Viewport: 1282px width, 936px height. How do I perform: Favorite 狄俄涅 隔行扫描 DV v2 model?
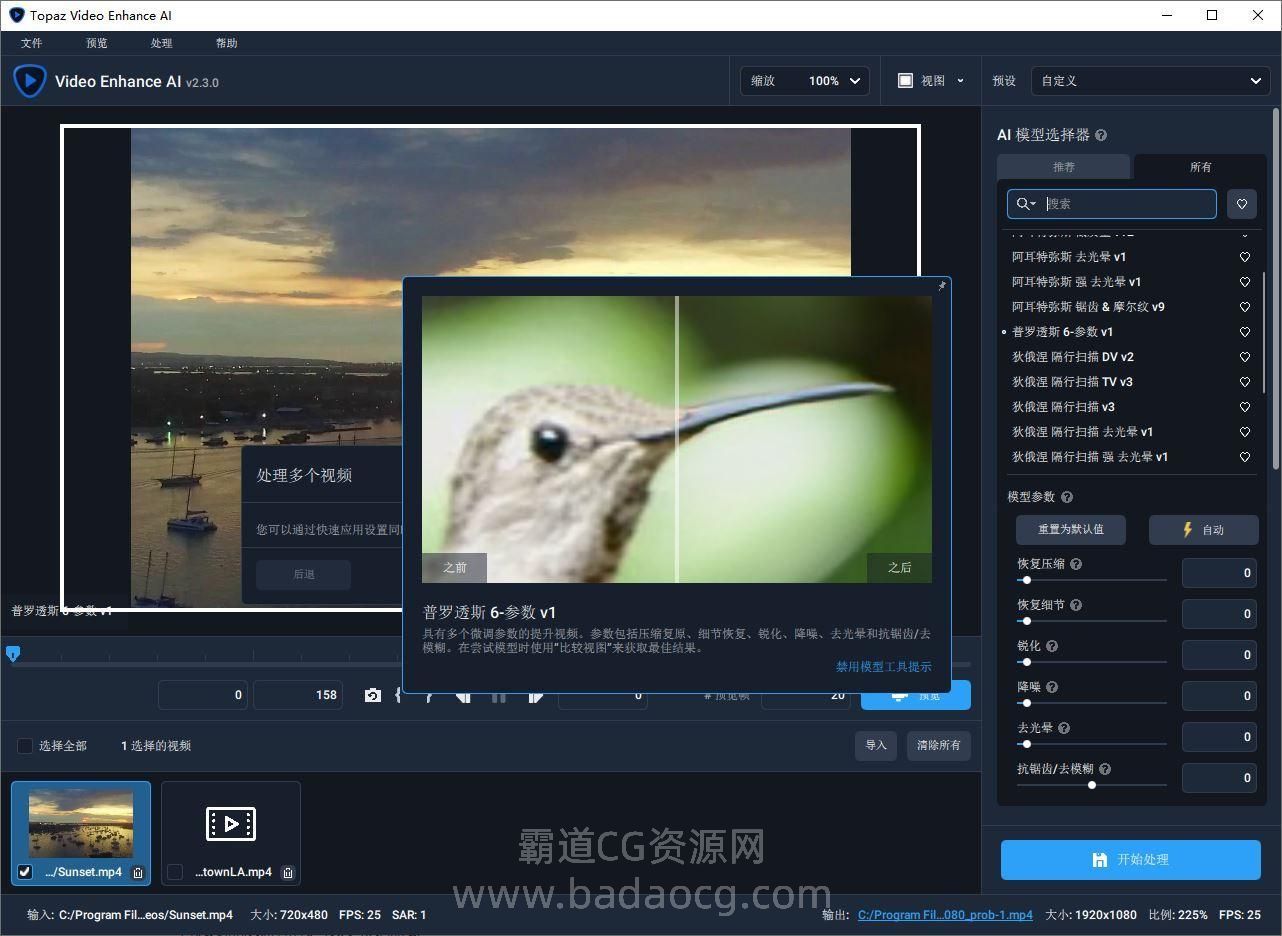click(1245, 357)
